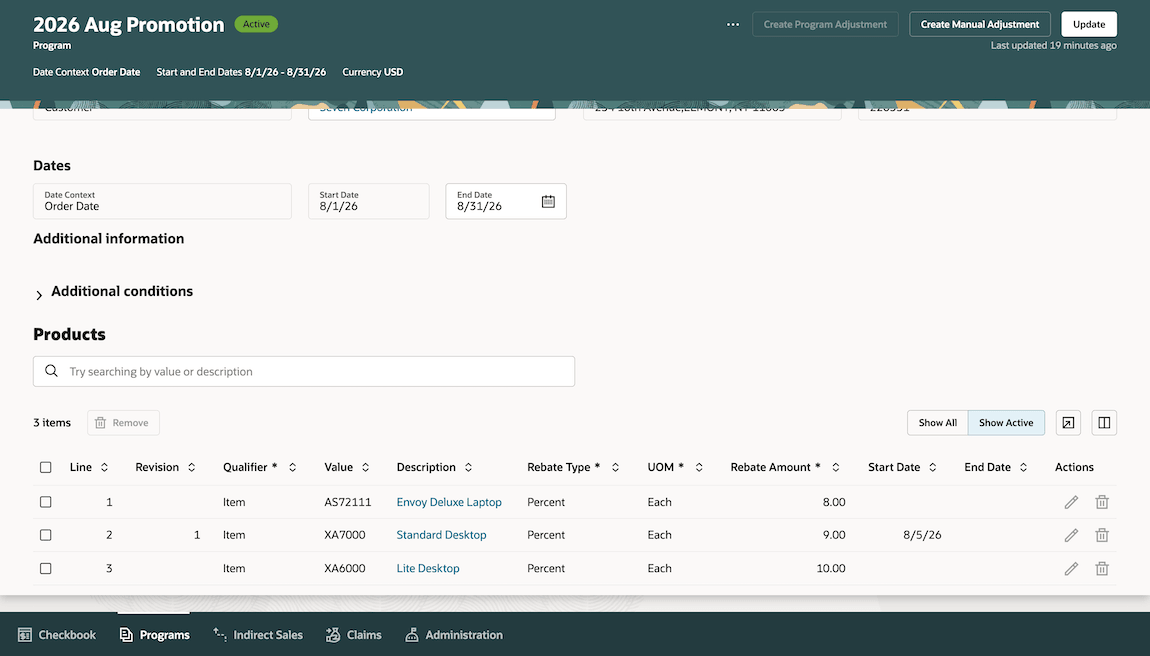Screen dimensions: 1150x656
Task: Click the search magnifier icon in Products
Action: tap(51, 371)
